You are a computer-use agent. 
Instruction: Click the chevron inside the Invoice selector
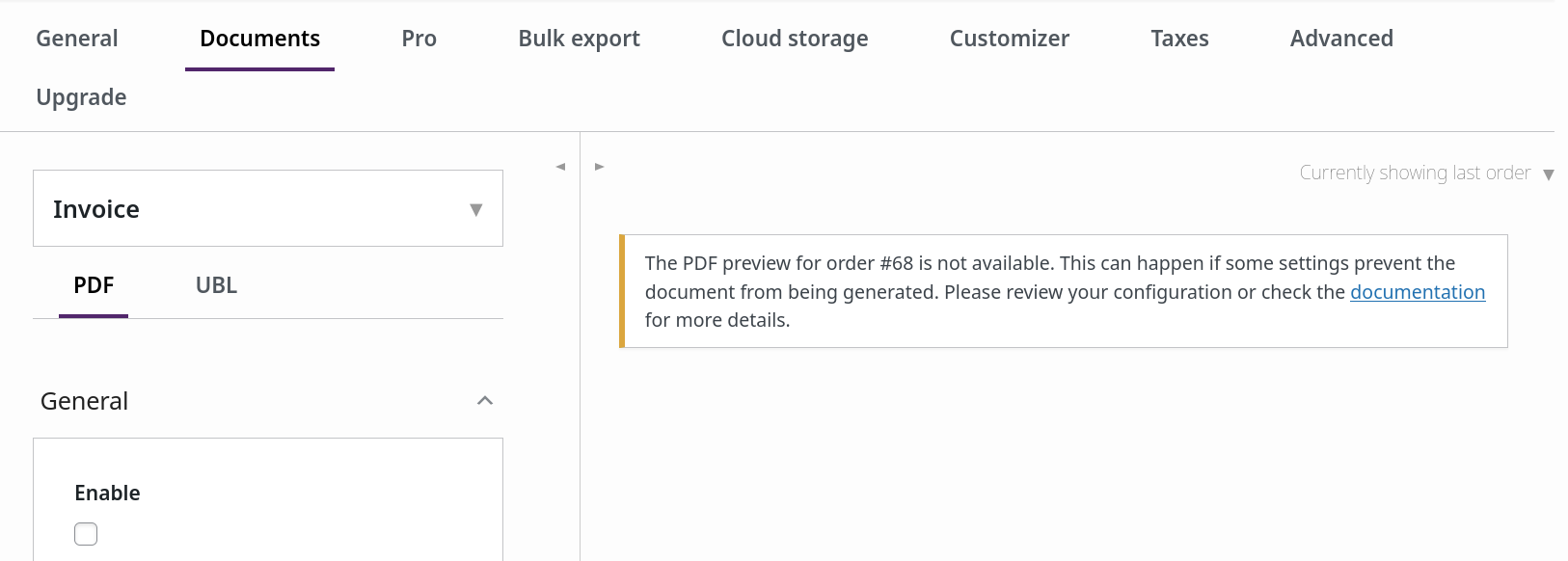pos(474,208)
